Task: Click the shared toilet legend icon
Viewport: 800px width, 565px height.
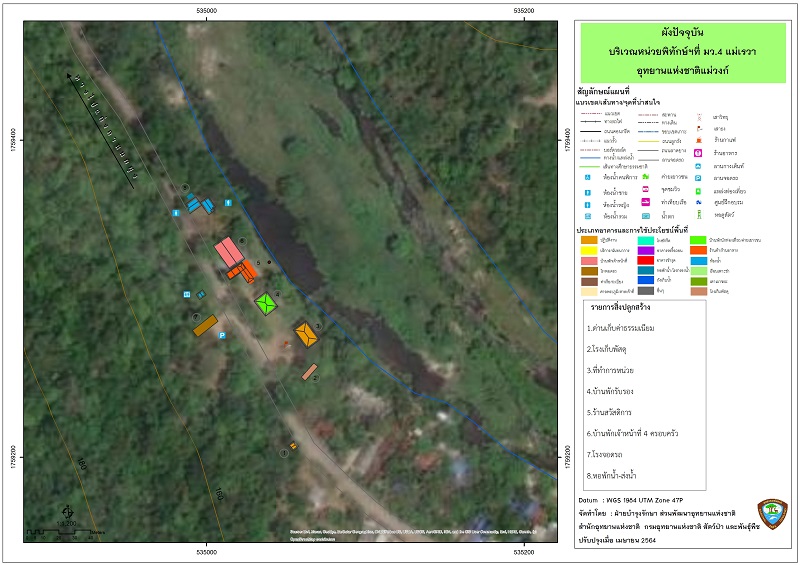Action: pos(588,216)
